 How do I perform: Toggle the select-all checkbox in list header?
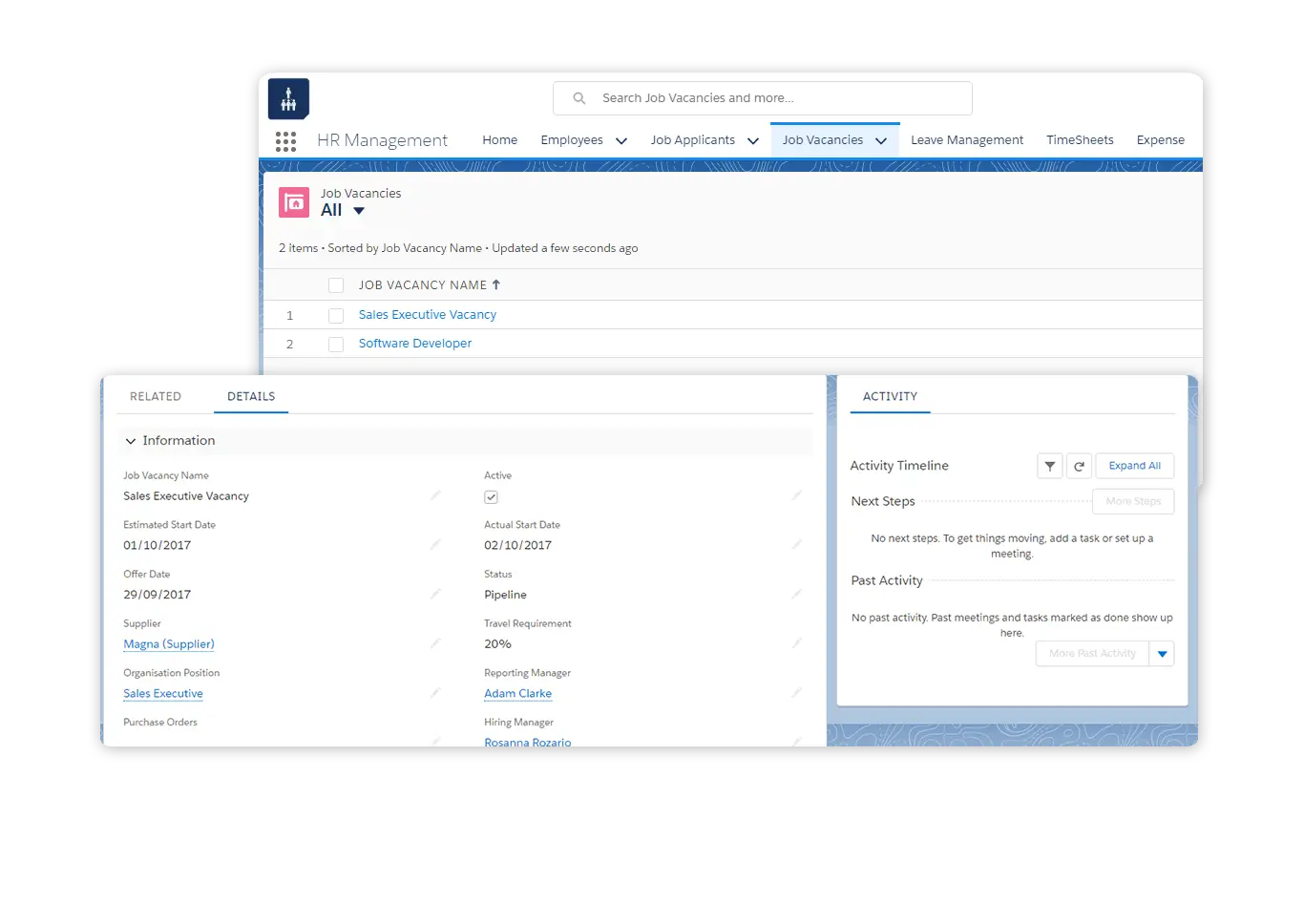coord(336,285)
